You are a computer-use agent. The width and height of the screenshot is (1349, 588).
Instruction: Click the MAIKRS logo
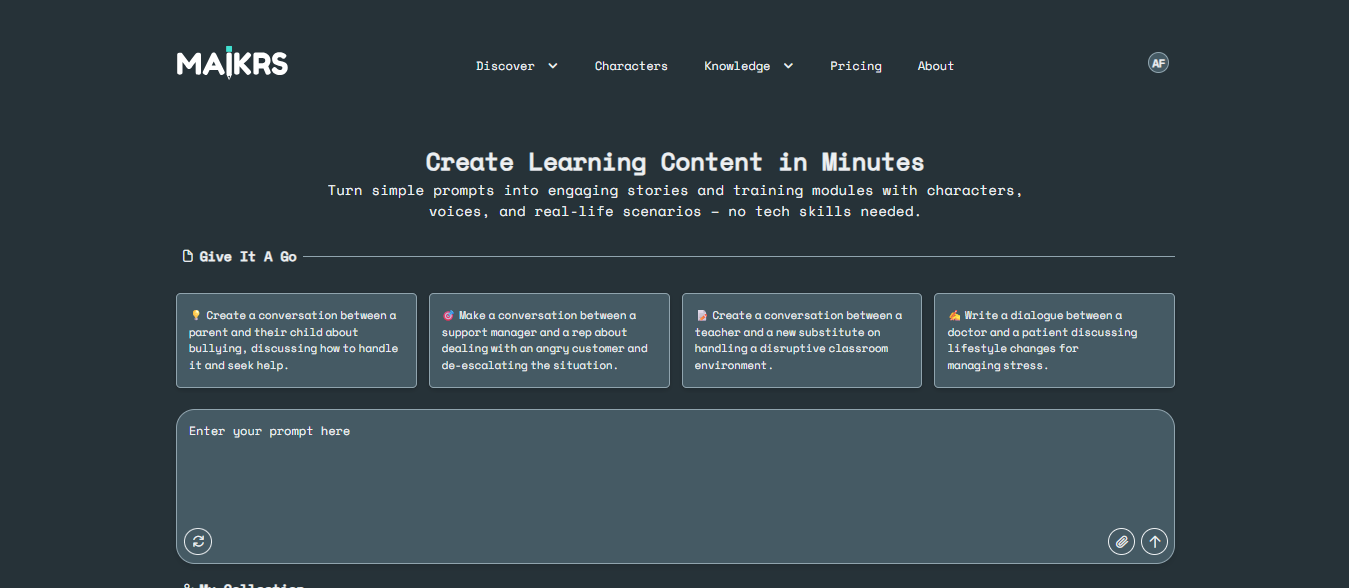click(x=232, y=63)
